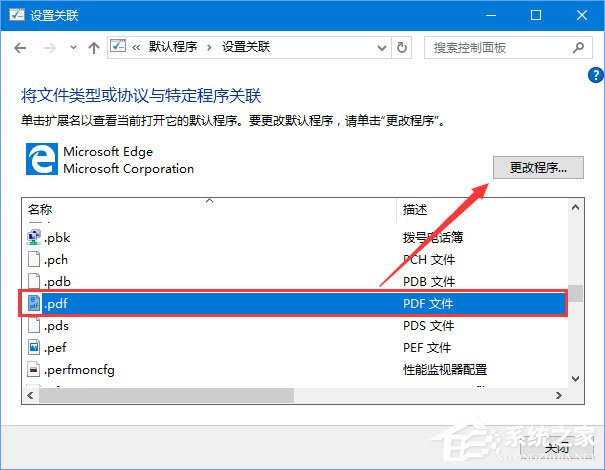
Task: Click the .pbk dial-up phonebook icon
Action: [x=34, y=237]
